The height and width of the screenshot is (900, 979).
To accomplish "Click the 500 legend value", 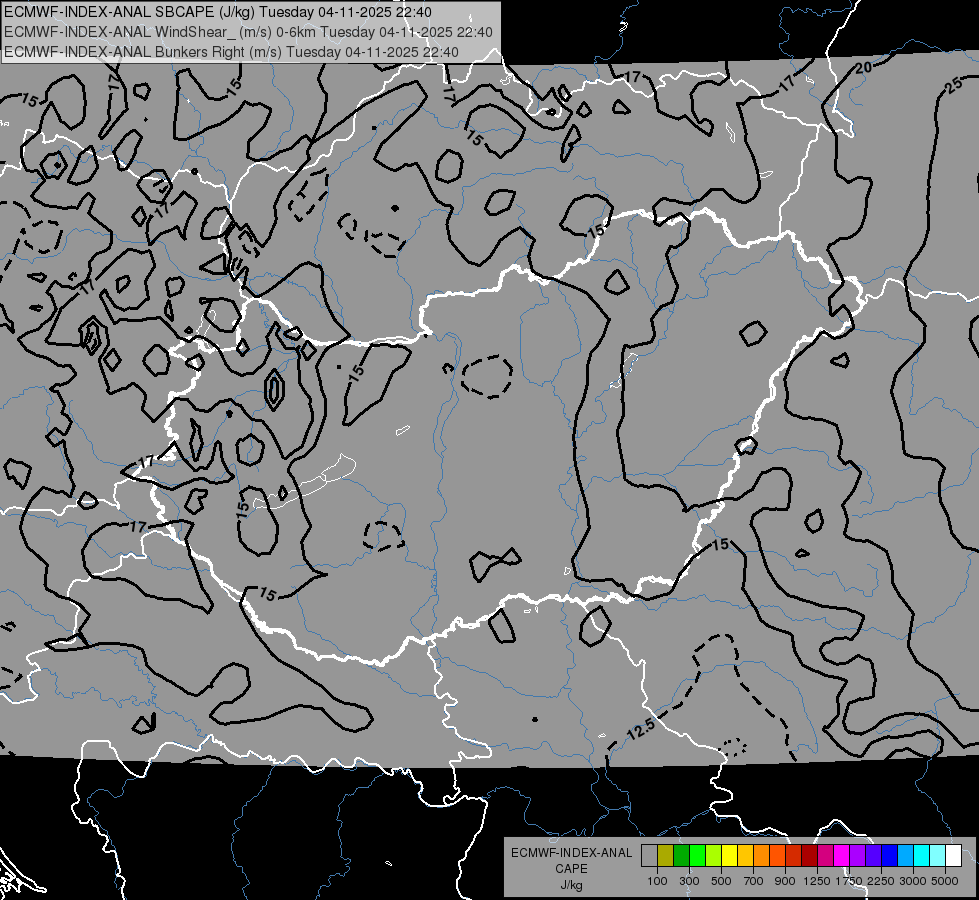I will point(721,881).
